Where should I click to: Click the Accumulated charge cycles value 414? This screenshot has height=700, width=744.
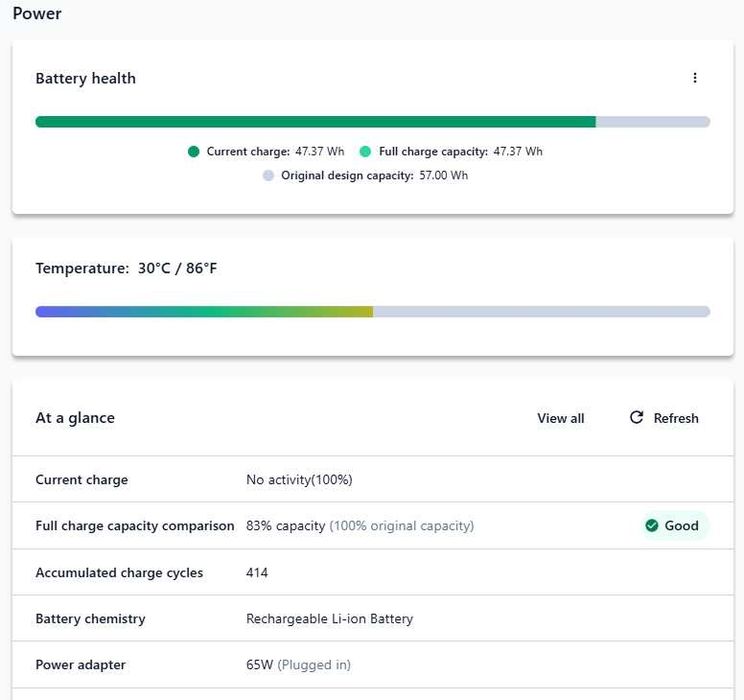257,573
